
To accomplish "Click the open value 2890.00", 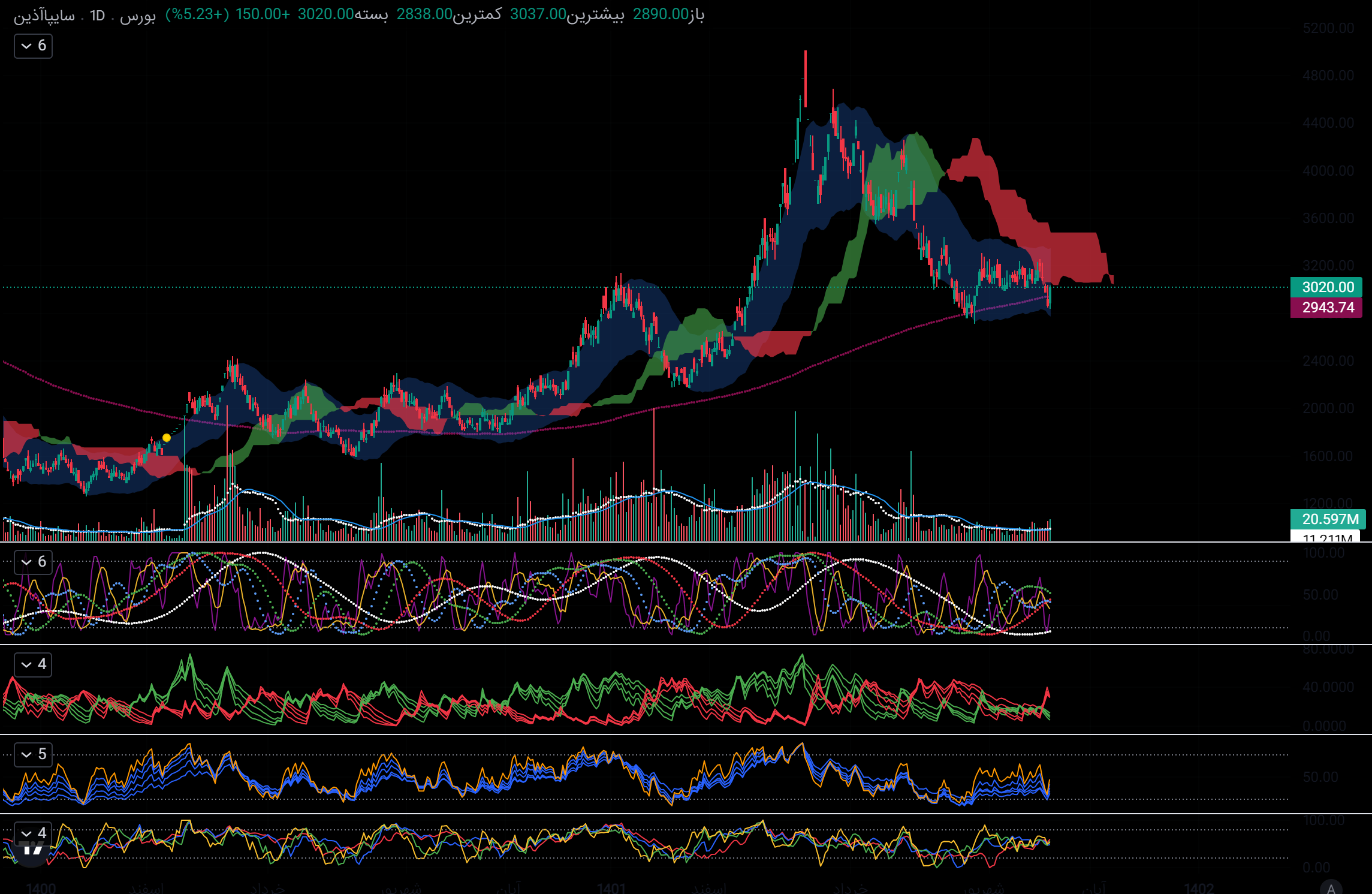I will 661,14.
